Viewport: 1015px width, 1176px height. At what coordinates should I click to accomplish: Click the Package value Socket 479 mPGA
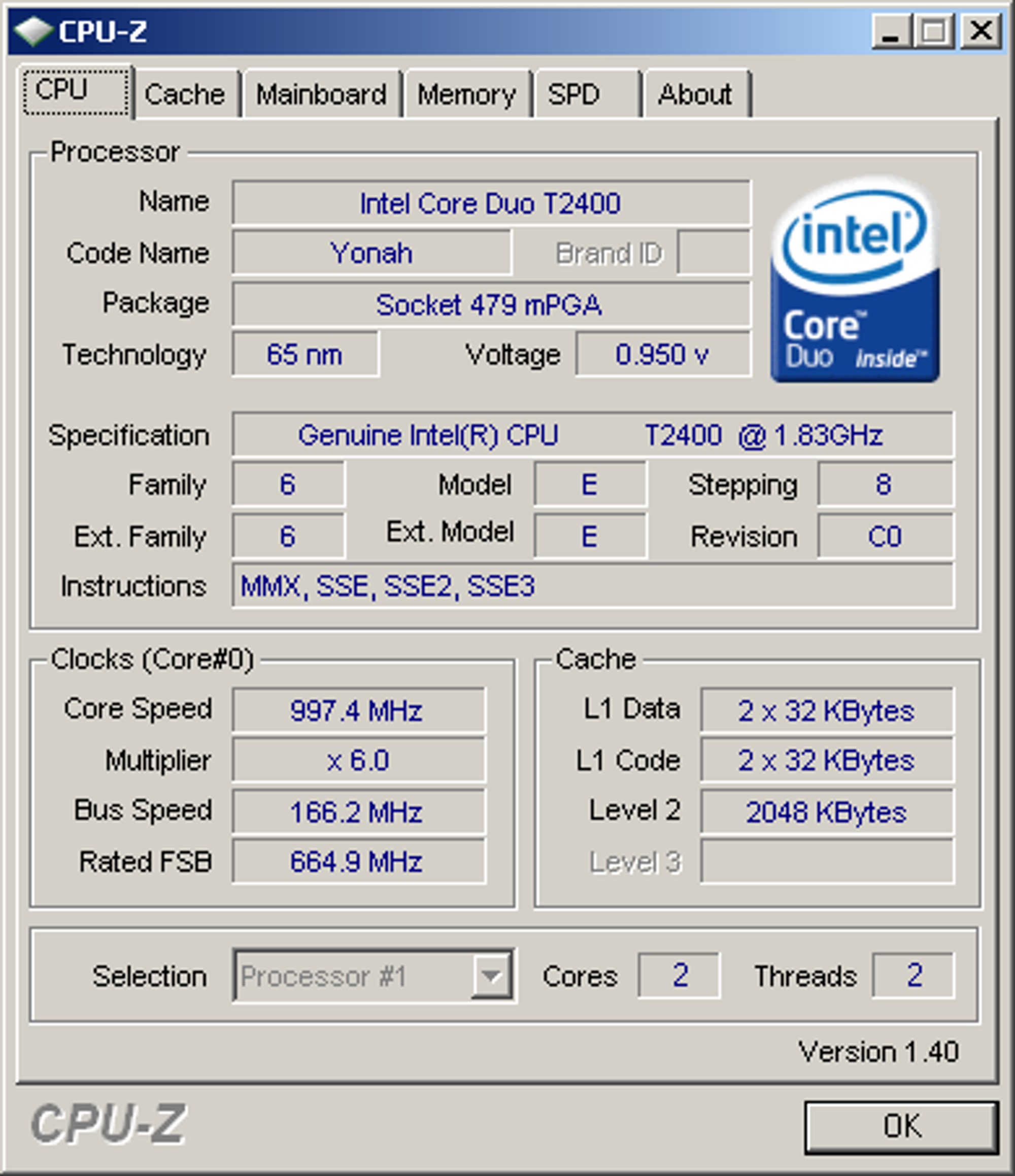click(492, 305)
